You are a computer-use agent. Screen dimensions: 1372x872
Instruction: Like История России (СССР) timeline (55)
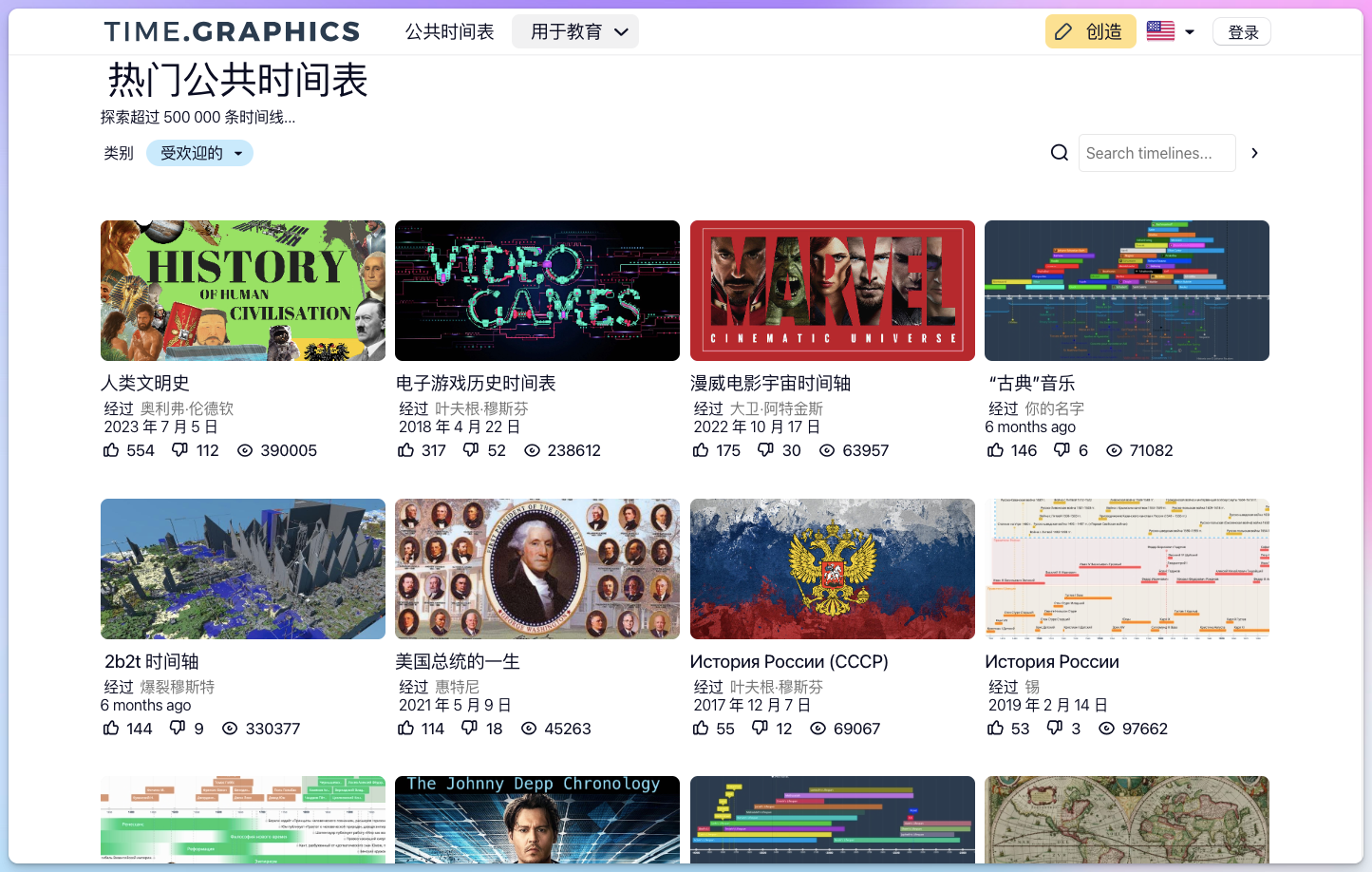pos(701,729)
